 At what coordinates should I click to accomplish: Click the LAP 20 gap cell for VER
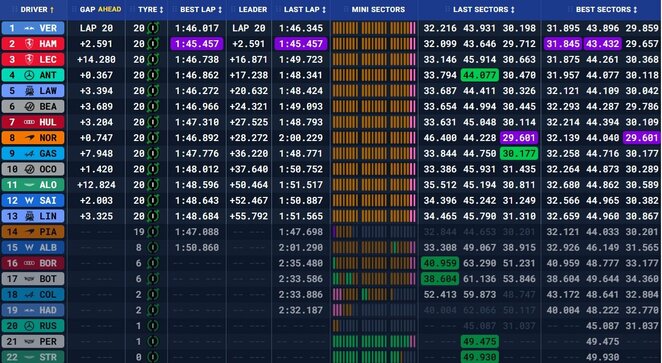pyautogui.click(x=96, y=28)
